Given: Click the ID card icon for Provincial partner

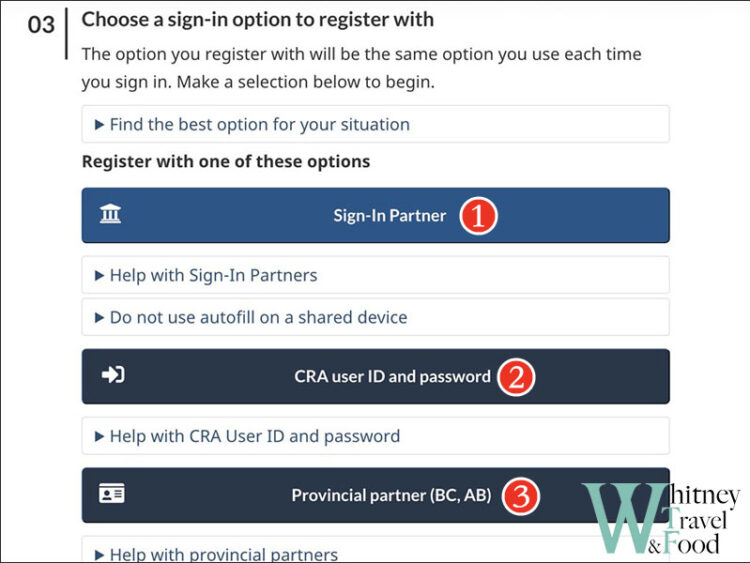Looking at the screenshot, I should (112, 494).
